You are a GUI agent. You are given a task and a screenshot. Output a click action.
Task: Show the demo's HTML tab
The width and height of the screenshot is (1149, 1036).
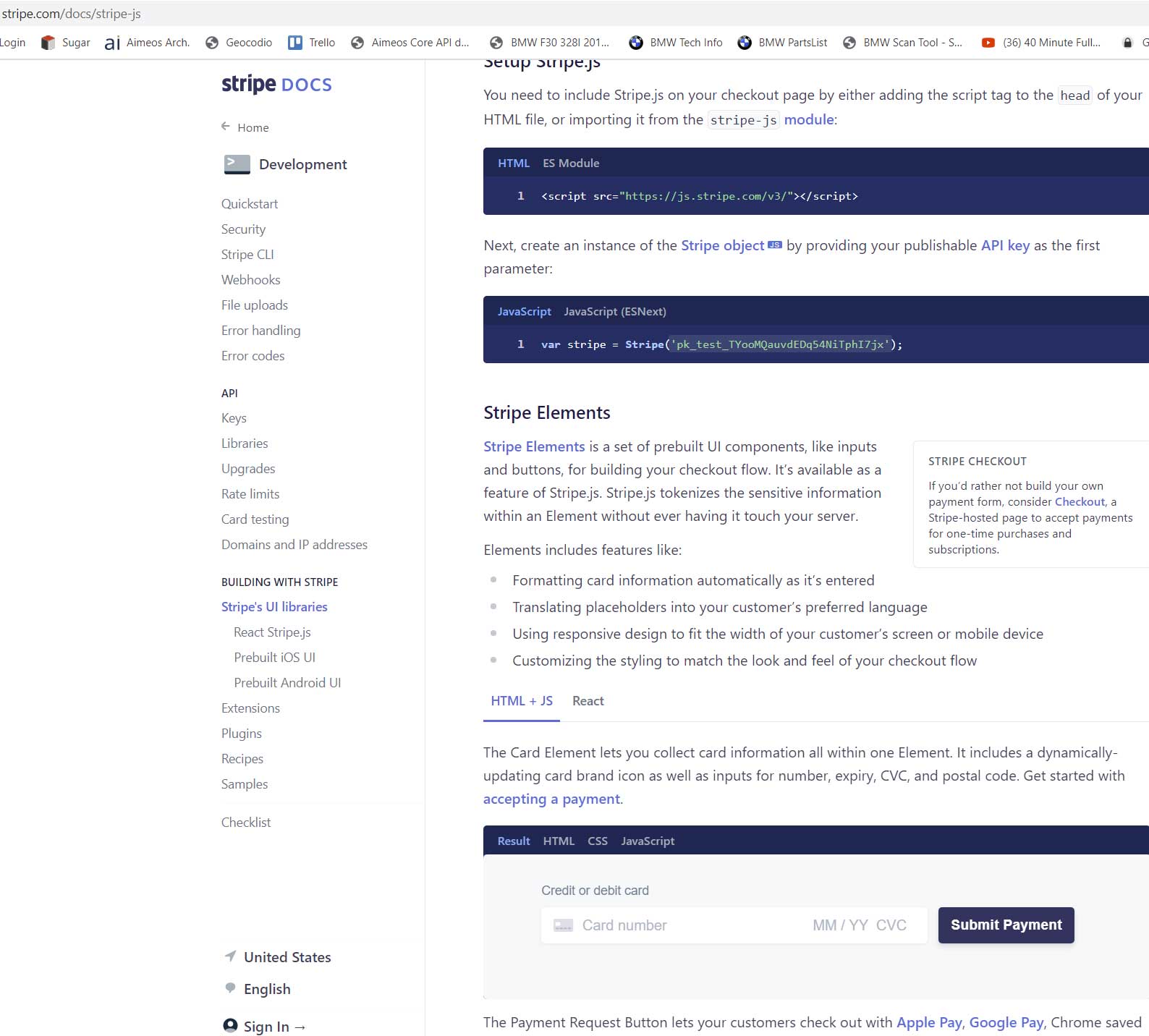pyautogui.click(x=559, y=841)
